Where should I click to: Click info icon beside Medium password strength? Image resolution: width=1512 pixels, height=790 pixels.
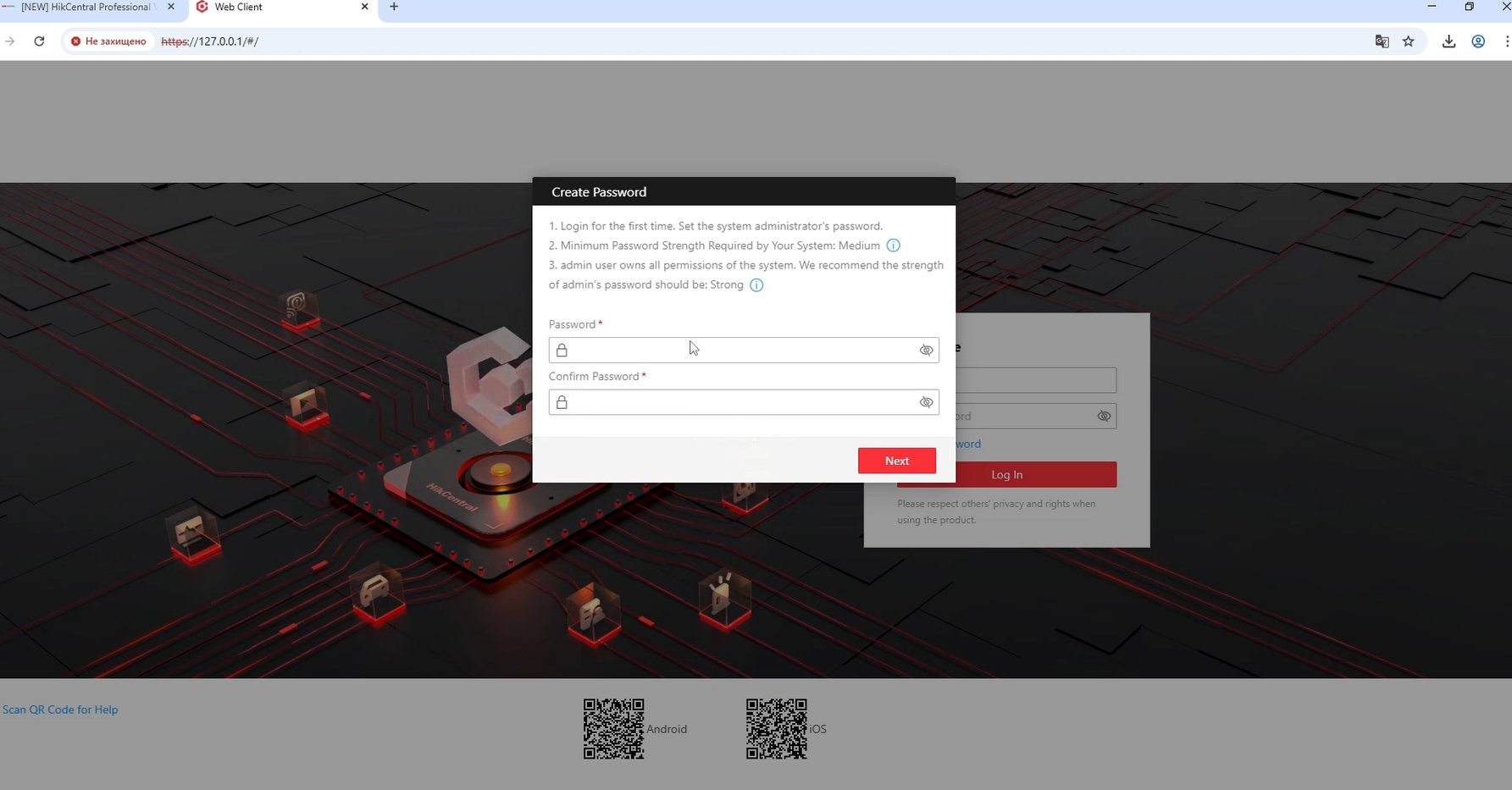pos(893,246)
